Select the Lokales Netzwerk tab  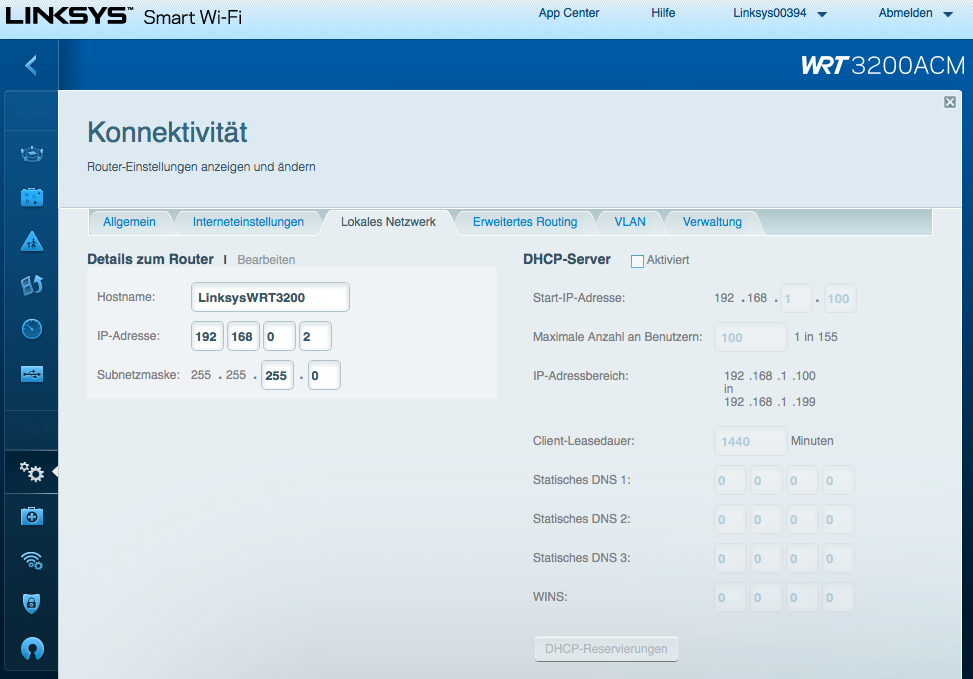click(x=388, y=222)
